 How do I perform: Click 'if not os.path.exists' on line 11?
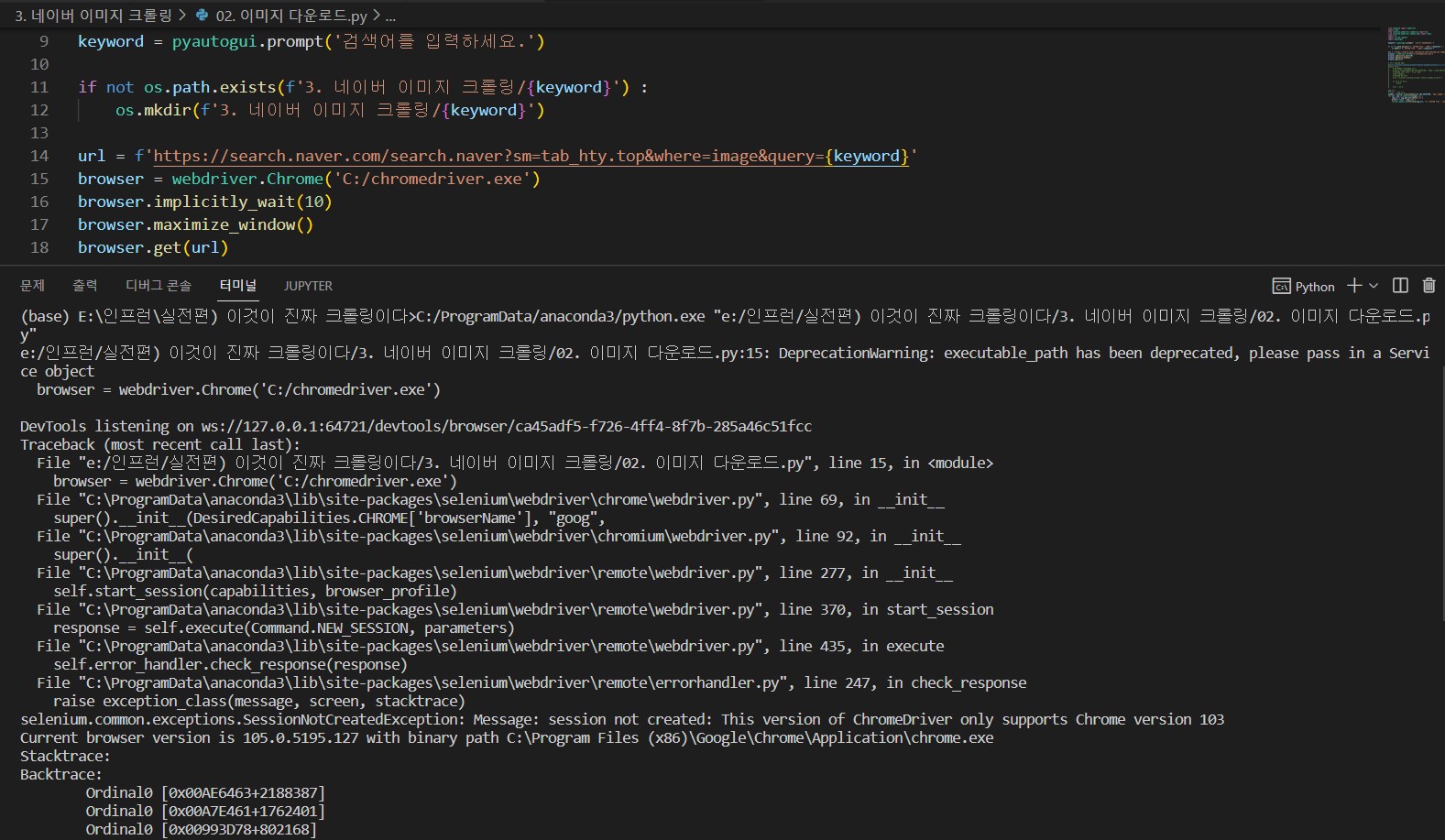pos(363,87)
